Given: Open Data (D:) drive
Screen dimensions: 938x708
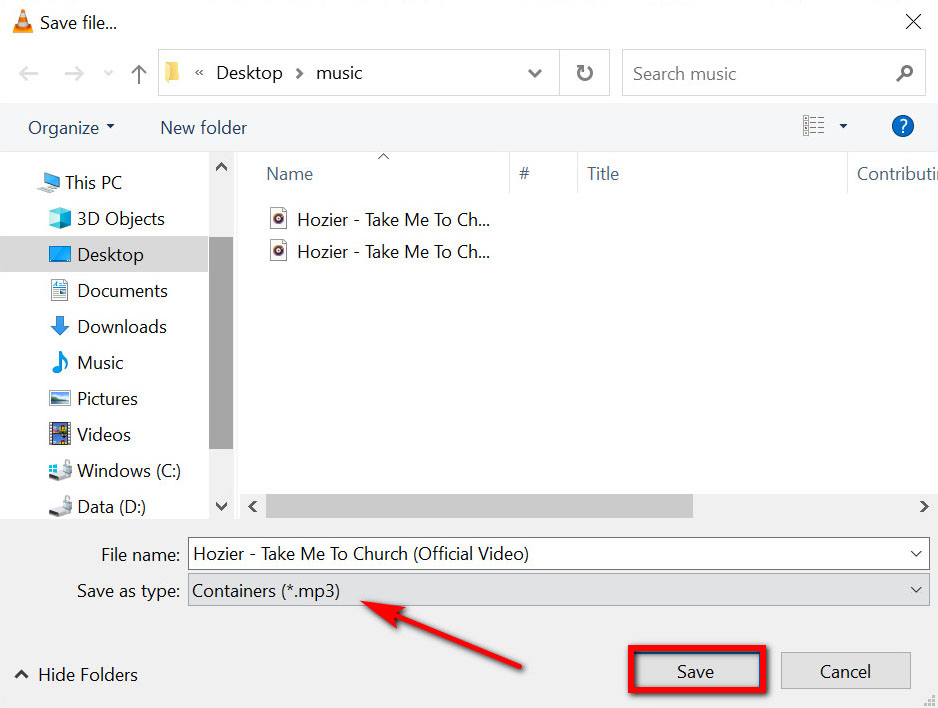Looking at the screenshot, I should 98,506.
